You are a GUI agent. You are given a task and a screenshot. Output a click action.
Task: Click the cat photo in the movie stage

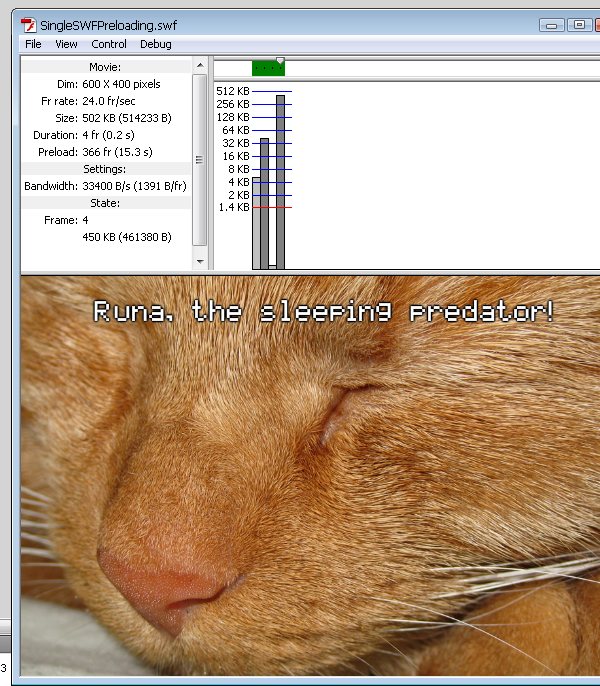click(x=310, y=476)
